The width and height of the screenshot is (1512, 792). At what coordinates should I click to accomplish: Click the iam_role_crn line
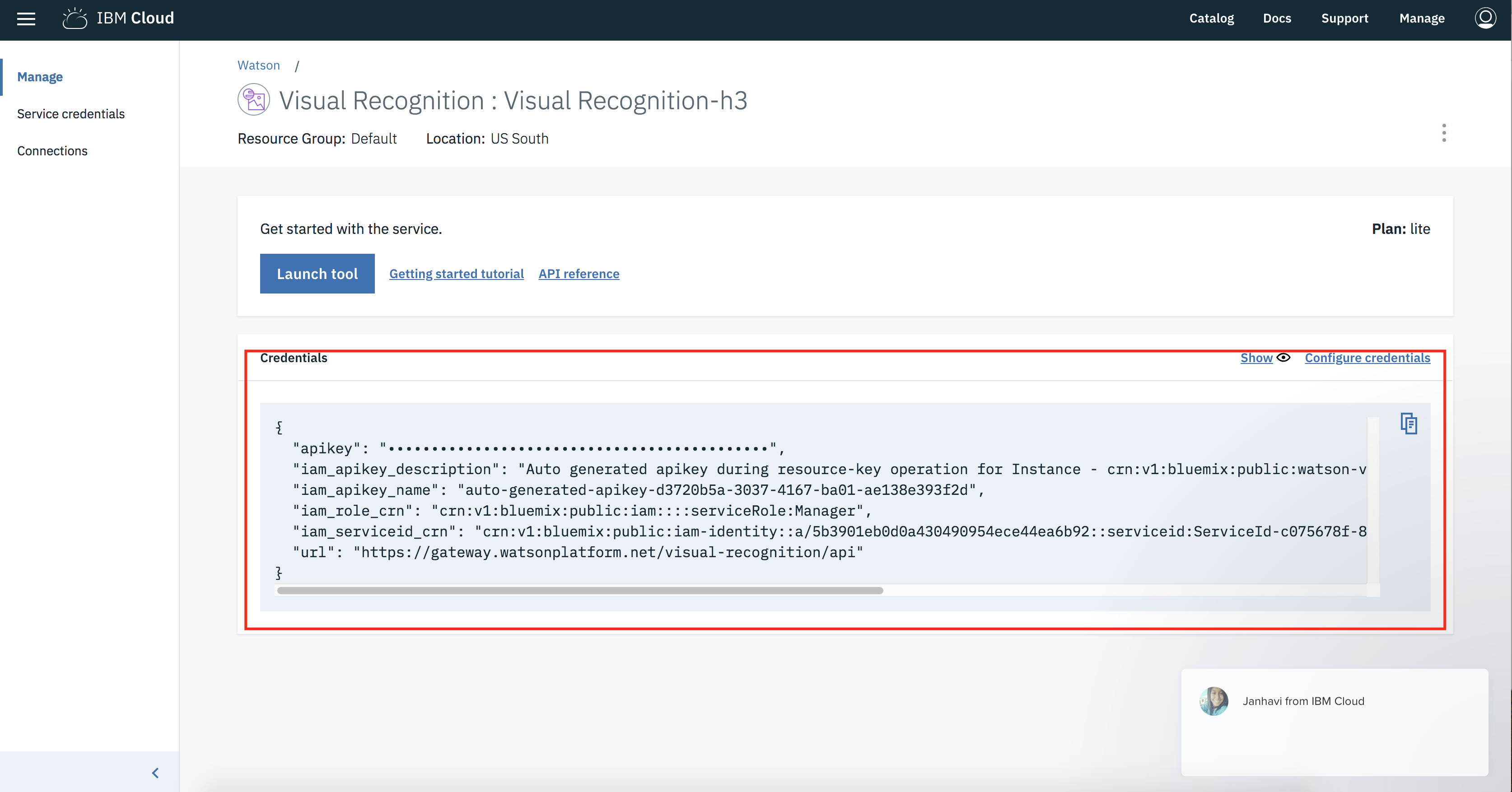582,510
